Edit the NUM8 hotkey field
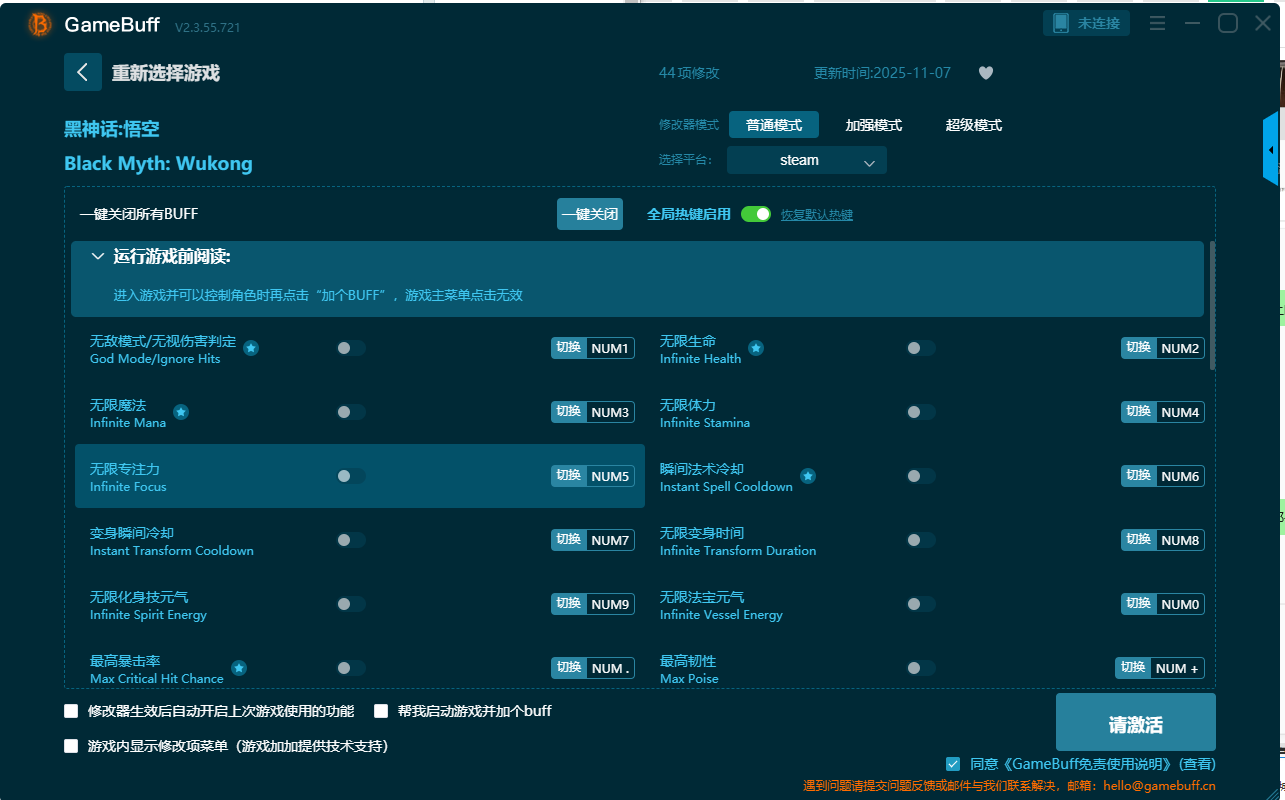The height and width of the screenshot is (800, 1285). (x=1180, y=540)
